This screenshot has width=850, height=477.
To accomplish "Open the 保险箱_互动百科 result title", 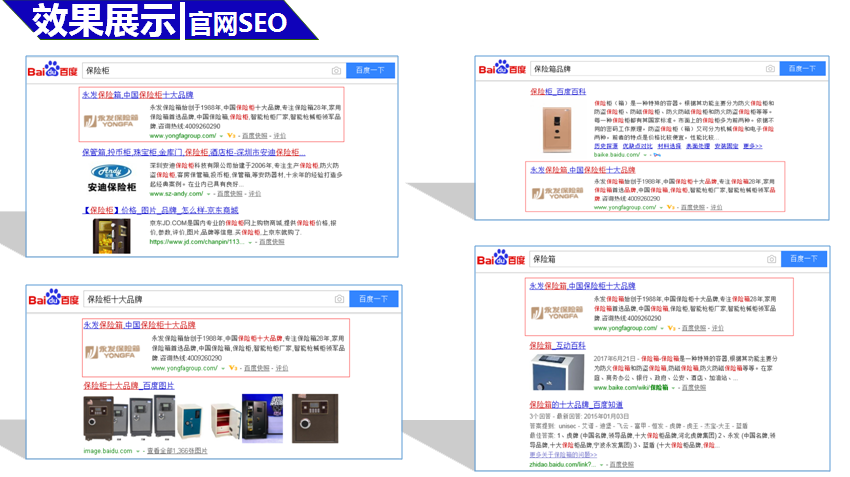I will point(557,345).
